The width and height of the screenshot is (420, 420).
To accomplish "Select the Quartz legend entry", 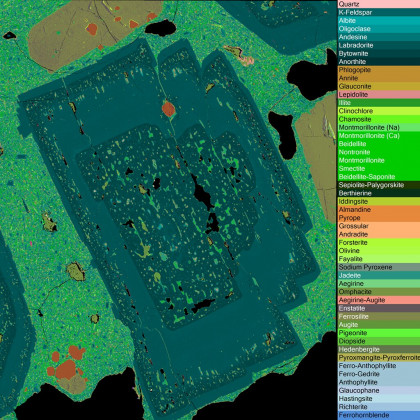I will click(x=379, y=4).
